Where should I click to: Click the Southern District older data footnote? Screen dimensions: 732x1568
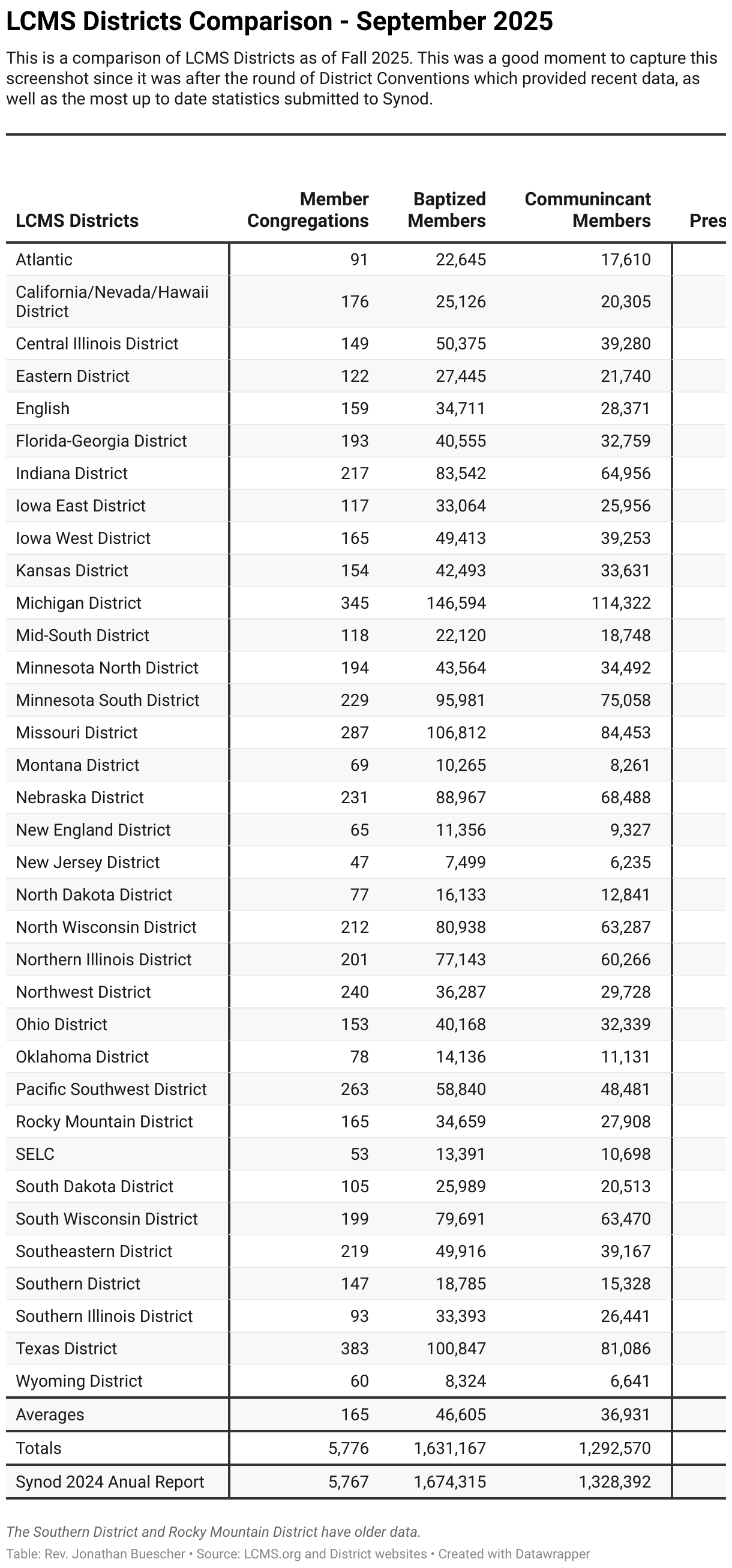[214, 1532]
